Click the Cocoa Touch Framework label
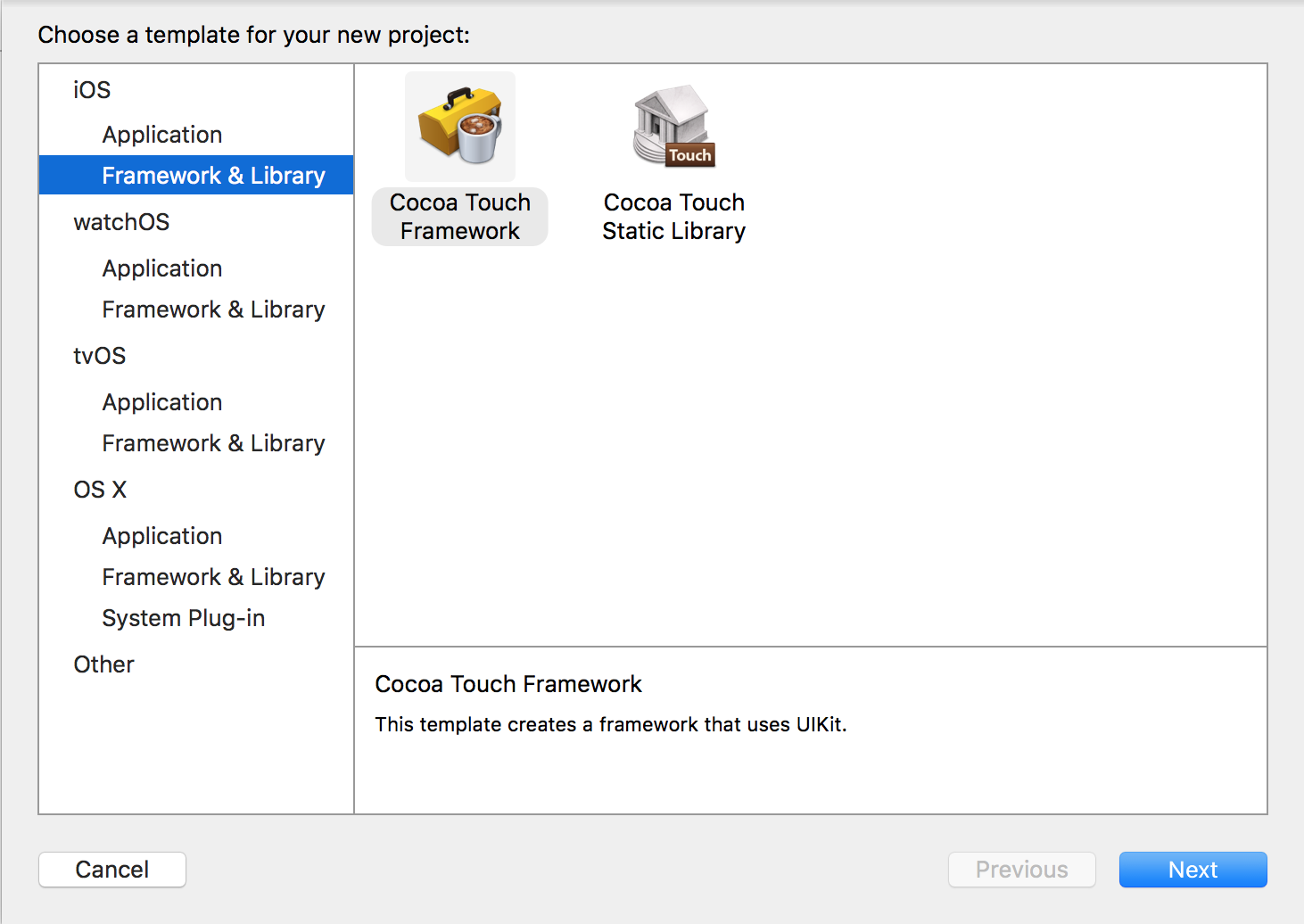The width and height of the screenshot is (1304, 924). [x=460, y=217]
